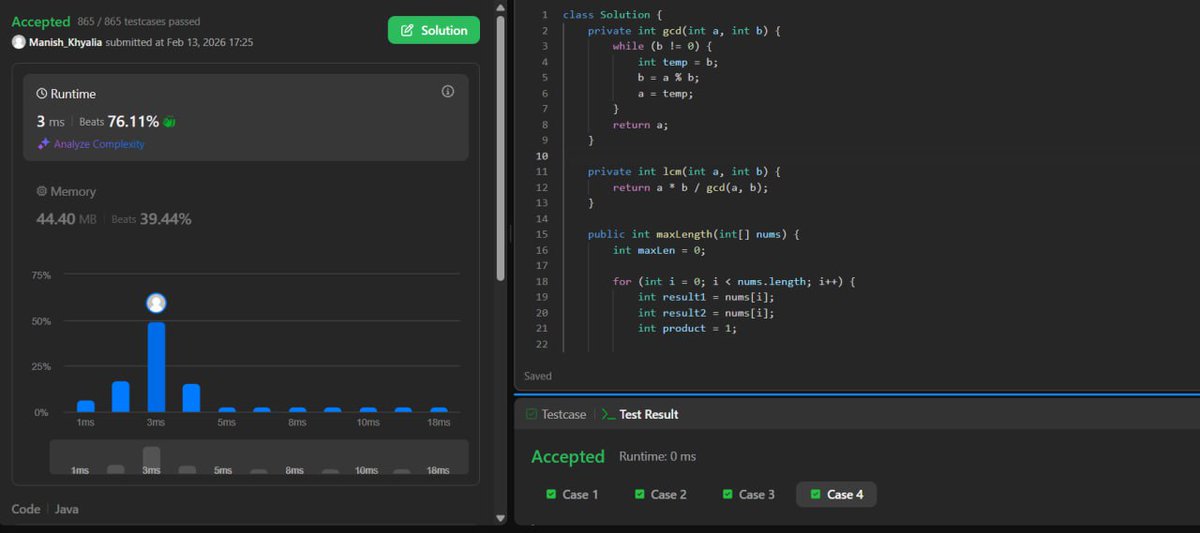Click 'return a;' on line 8
This screenshot has width=1200, height=533.
(641, 125)
